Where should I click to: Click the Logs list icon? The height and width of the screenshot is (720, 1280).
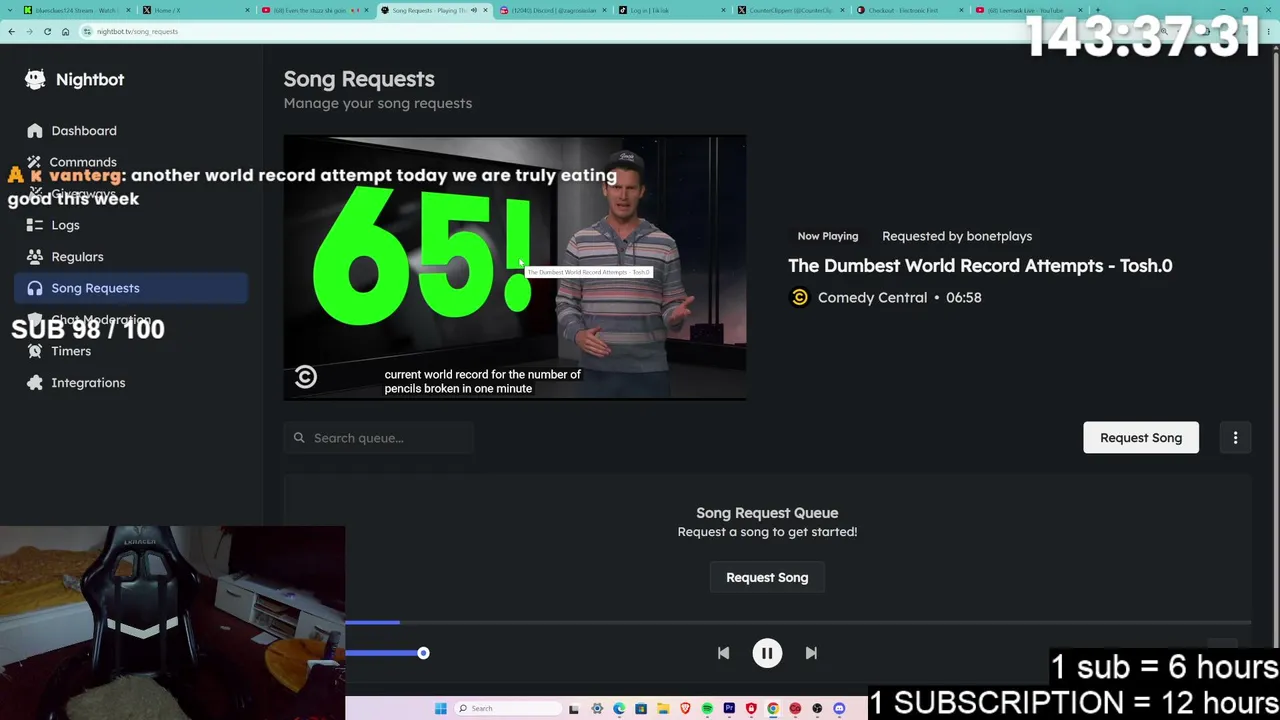pos(35,225)
